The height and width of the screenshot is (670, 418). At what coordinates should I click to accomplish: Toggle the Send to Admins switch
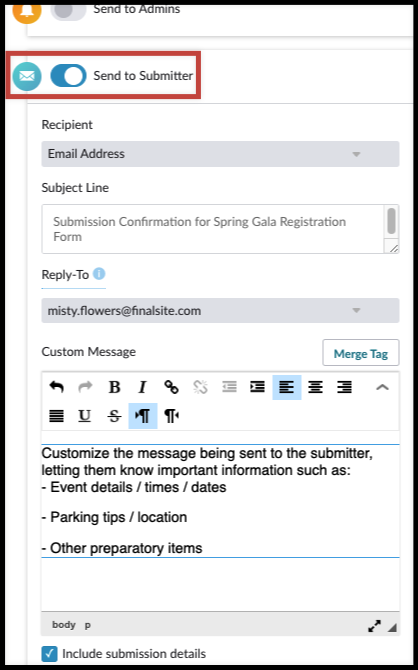(x=68, y=11)
